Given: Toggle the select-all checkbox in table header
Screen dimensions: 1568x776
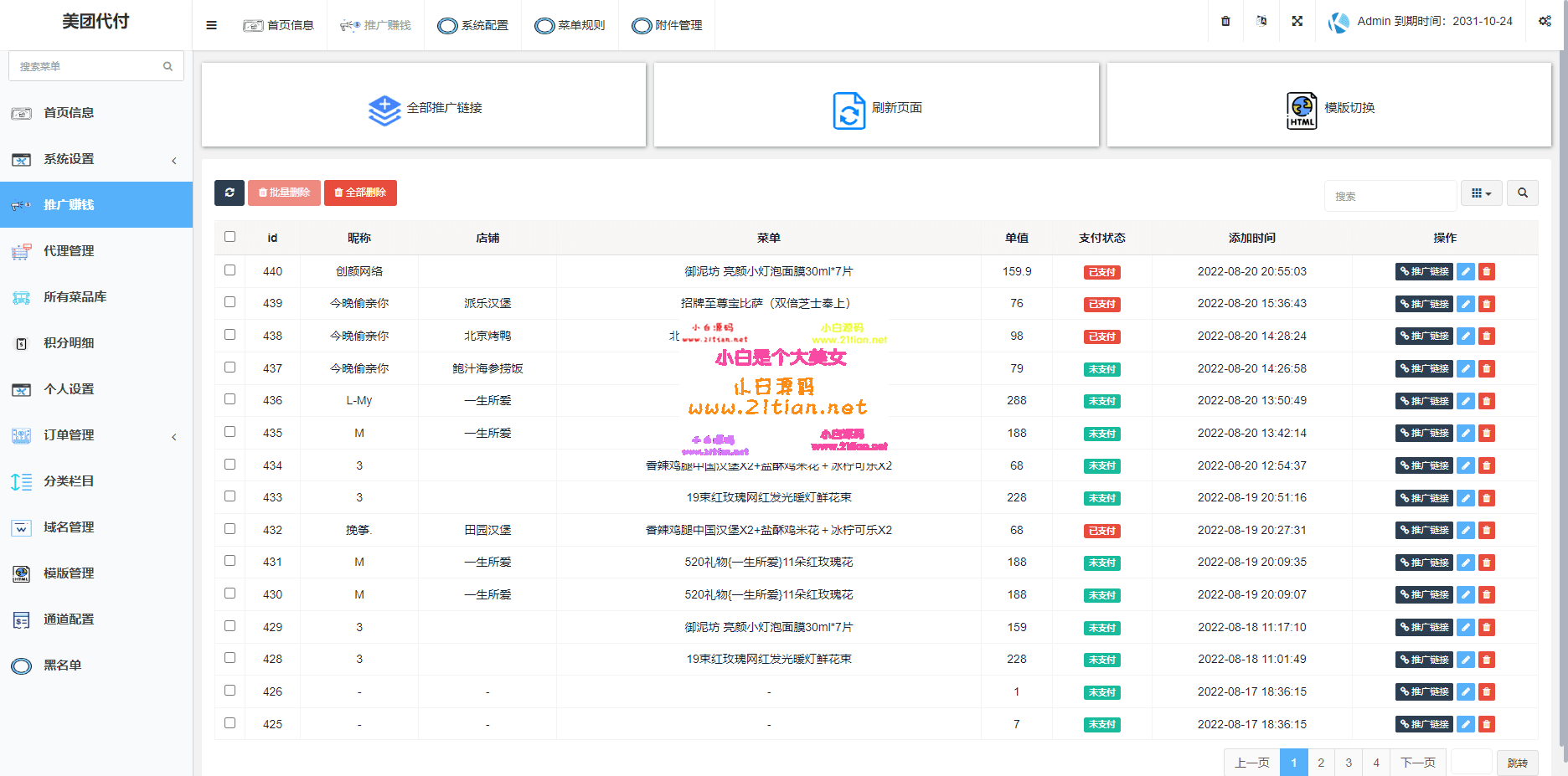Looking at the screenshot, I should pos(230,237).
